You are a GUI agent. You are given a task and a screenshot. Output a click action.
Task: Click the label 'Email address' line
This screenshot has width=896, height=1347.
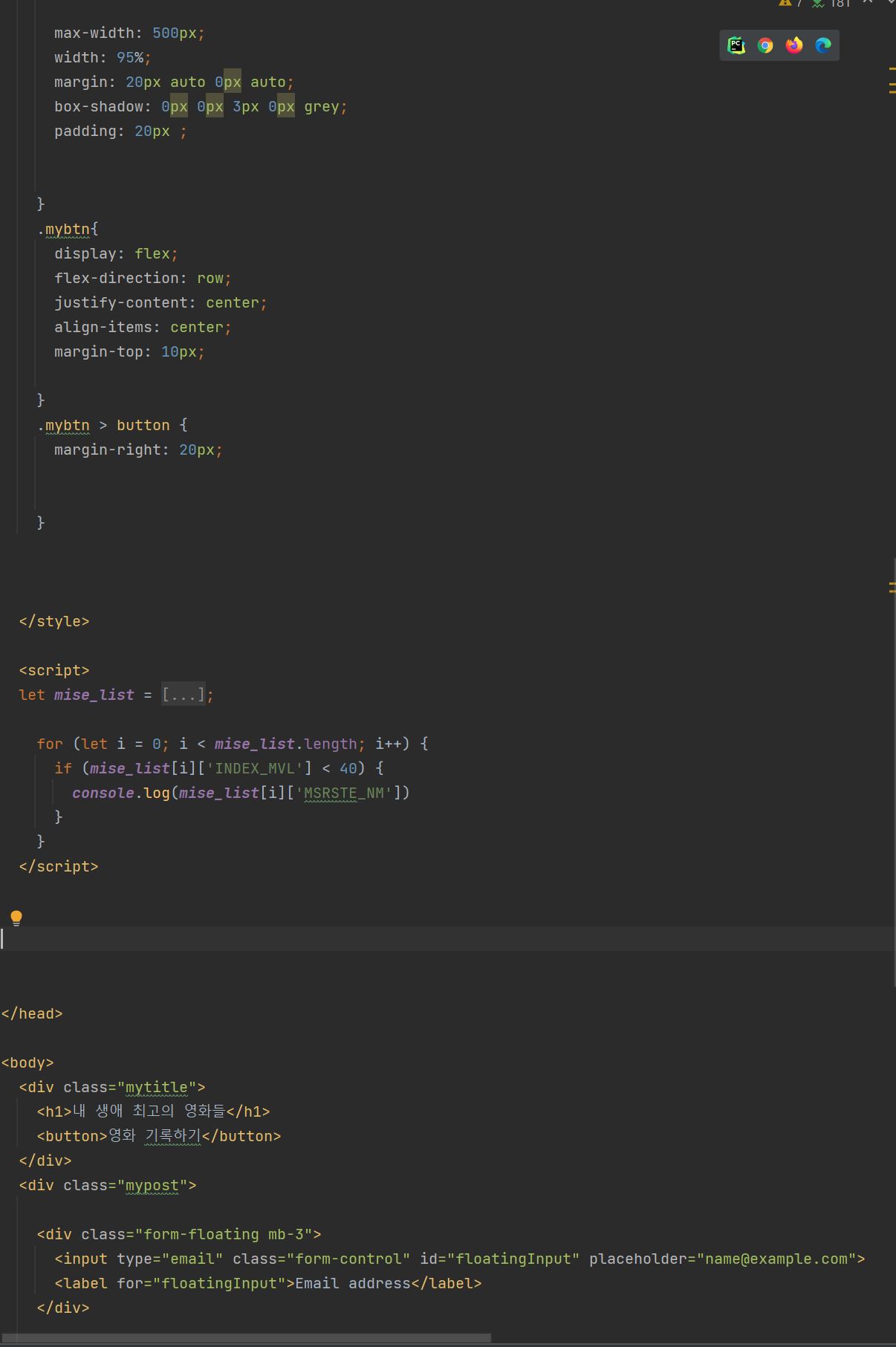268,1283
